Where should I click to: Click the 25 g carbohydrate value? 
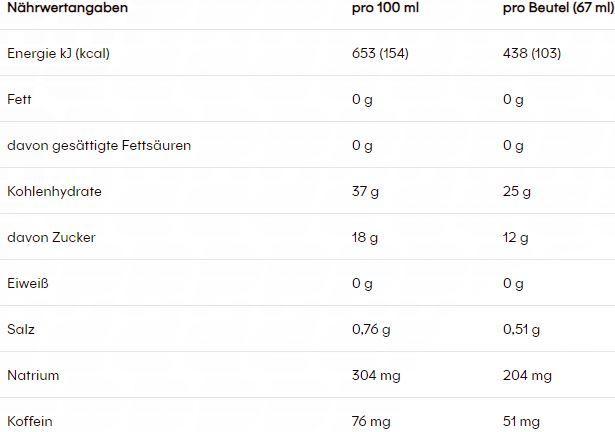[517, 191]
